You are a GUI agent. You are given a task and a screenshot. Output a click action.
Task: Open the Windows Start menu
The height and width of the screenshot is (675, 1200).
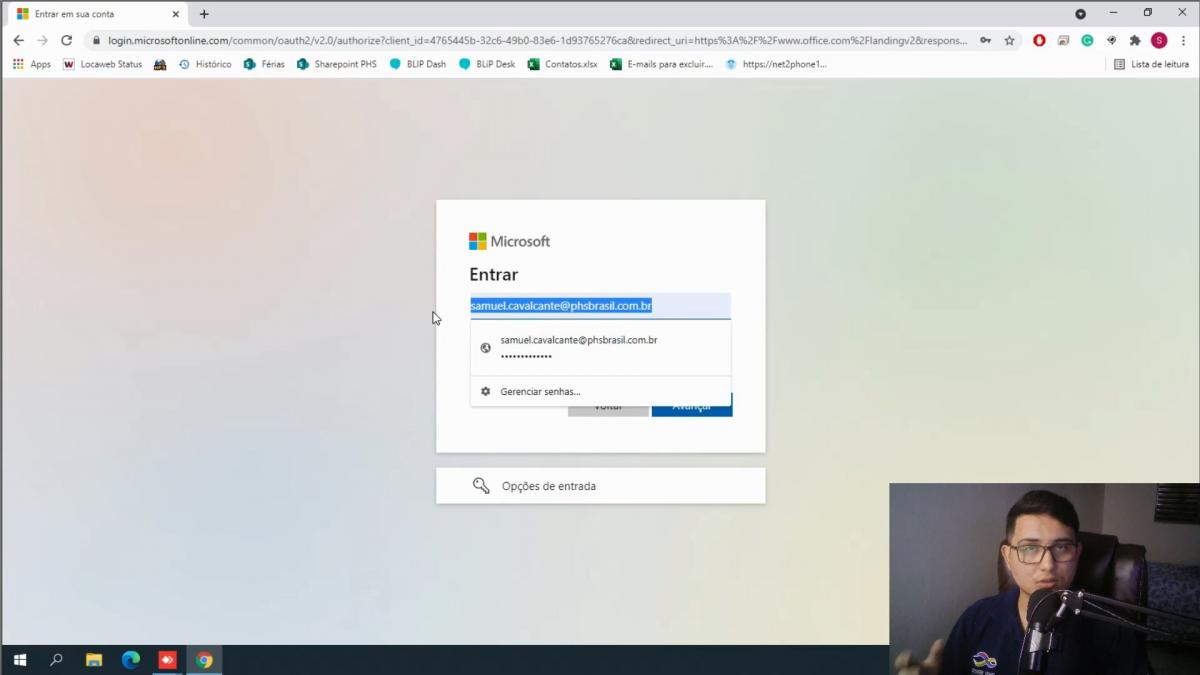pos(19,660)
